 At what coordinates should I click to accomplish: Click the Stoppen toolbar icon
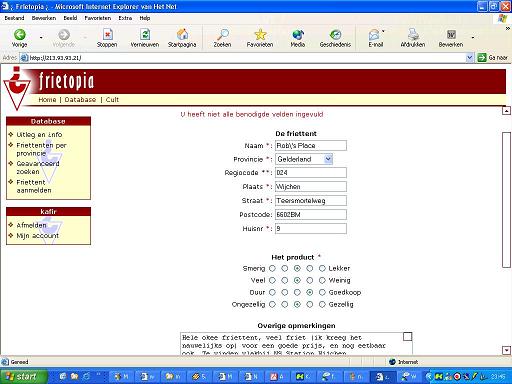click(x=107, y=35)
